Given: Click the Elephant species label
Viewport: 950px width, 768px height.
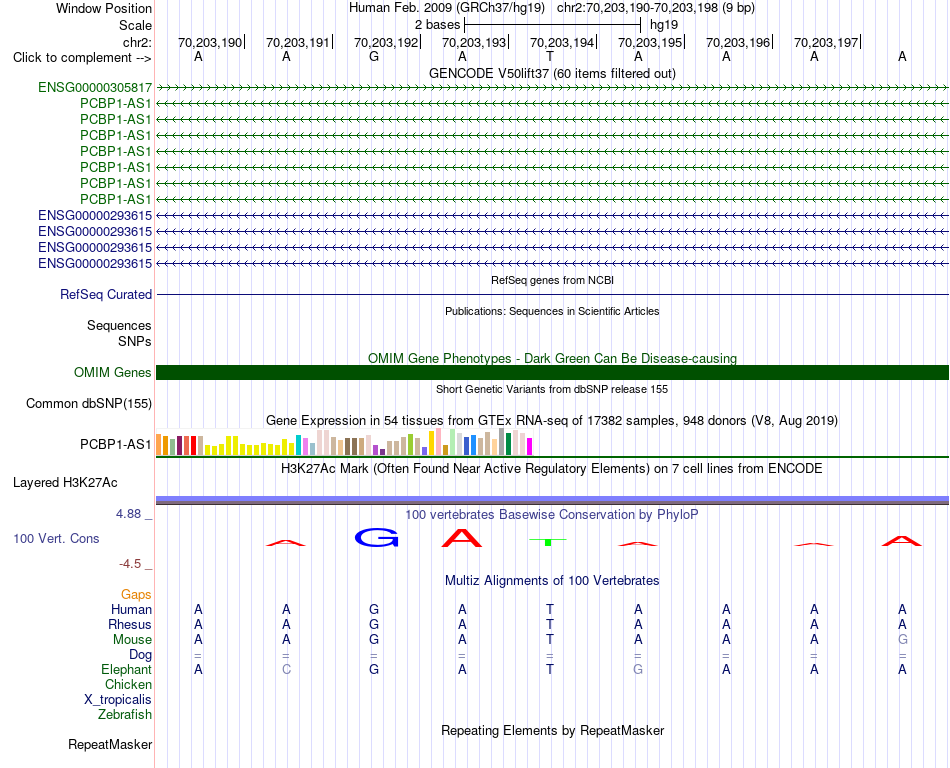Looking at the screenshot, I should coord(127,669).
